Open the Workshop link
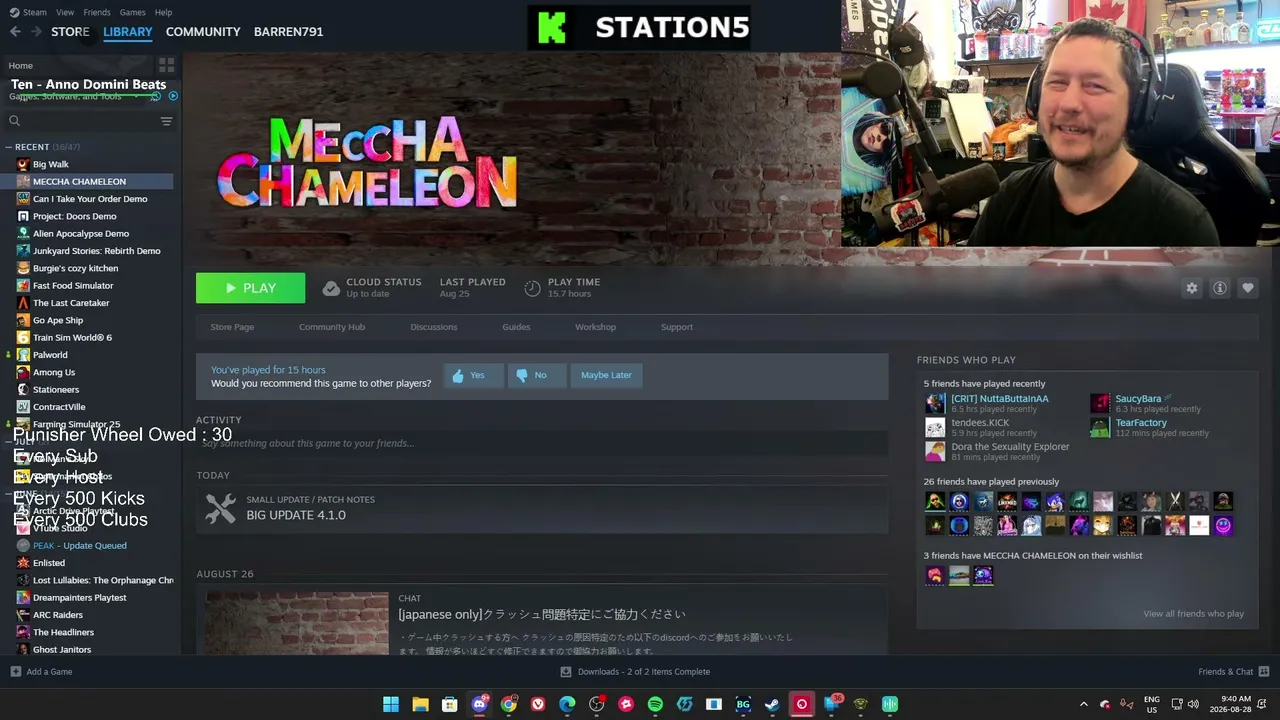This screenshot has height=720, width=1280. coord(595,327)
